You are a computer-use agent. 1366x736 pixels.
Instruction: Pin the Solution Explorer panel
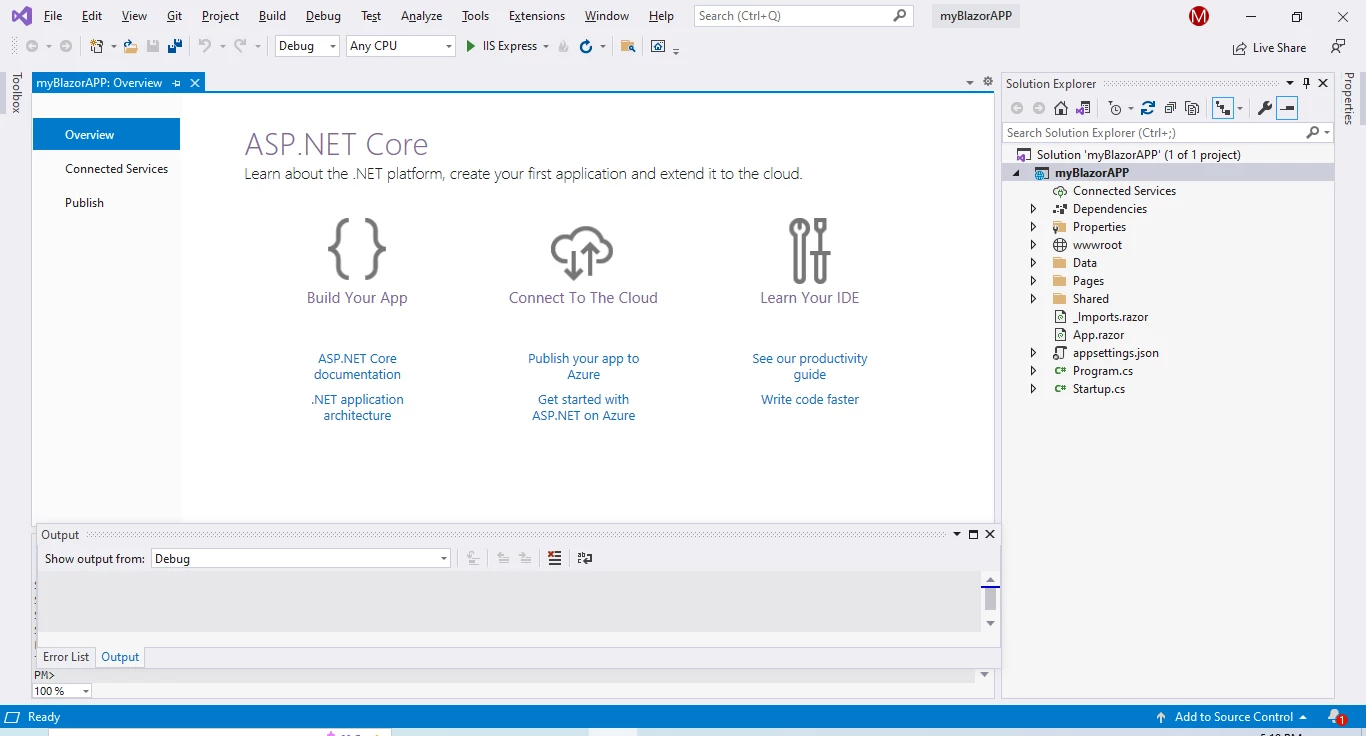click(1306, 83)
